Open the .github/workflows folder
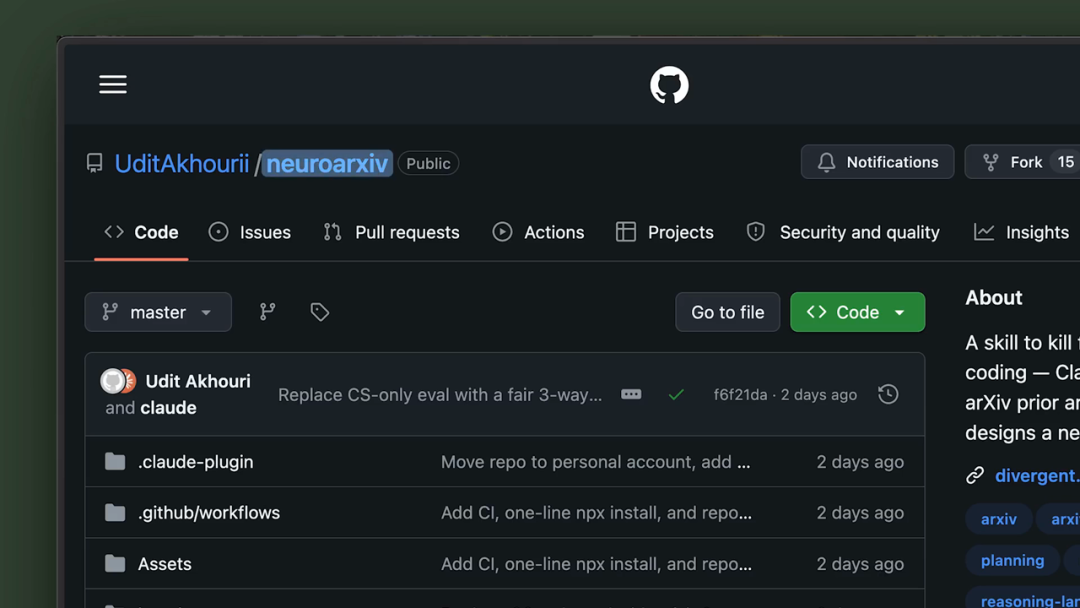Image resolution: width=1080 pixels, height=608 pixels. (x=209, y=513)
